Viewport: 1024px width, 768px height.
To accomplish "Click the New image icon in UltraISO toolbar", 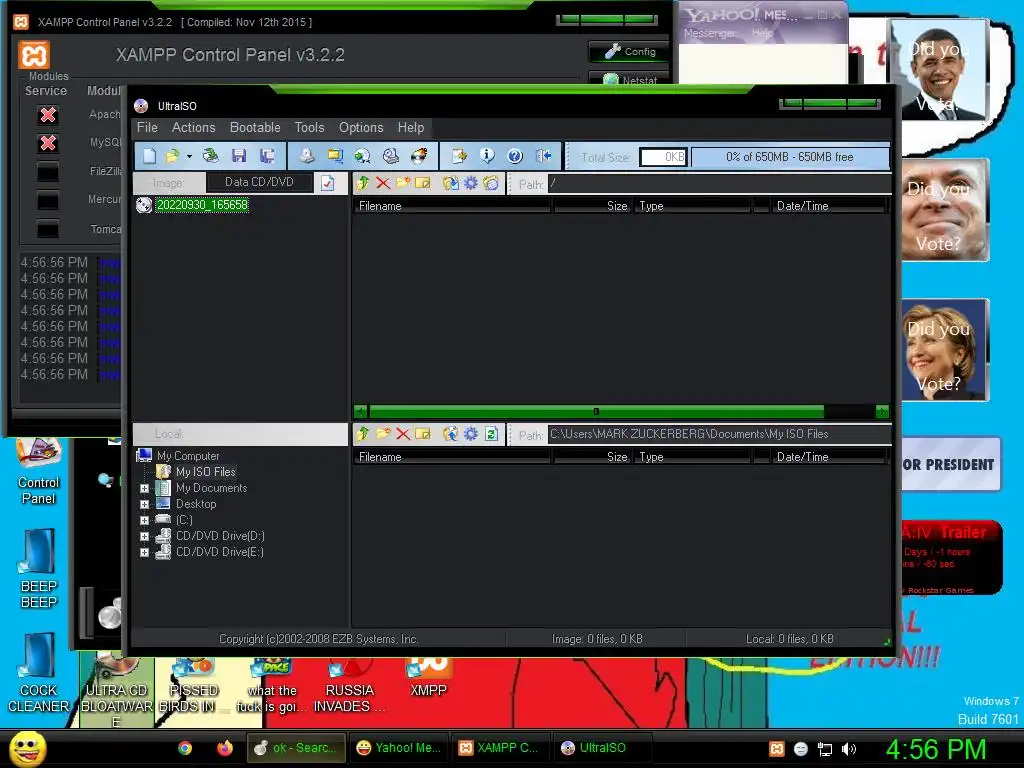I will tap(150, 156).
